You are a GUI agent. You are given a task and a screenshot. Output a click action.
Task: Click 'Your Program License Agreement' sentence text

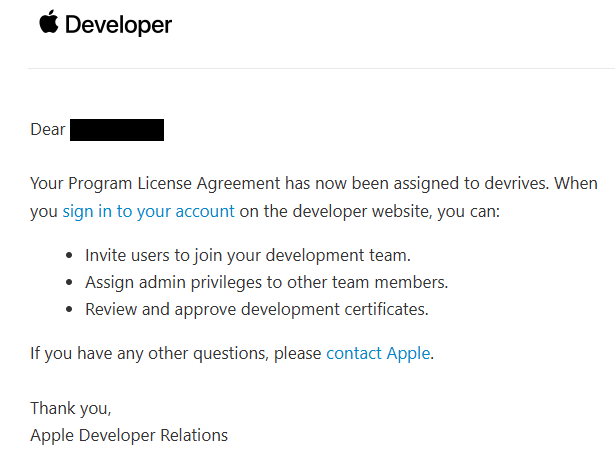[155, 184]
